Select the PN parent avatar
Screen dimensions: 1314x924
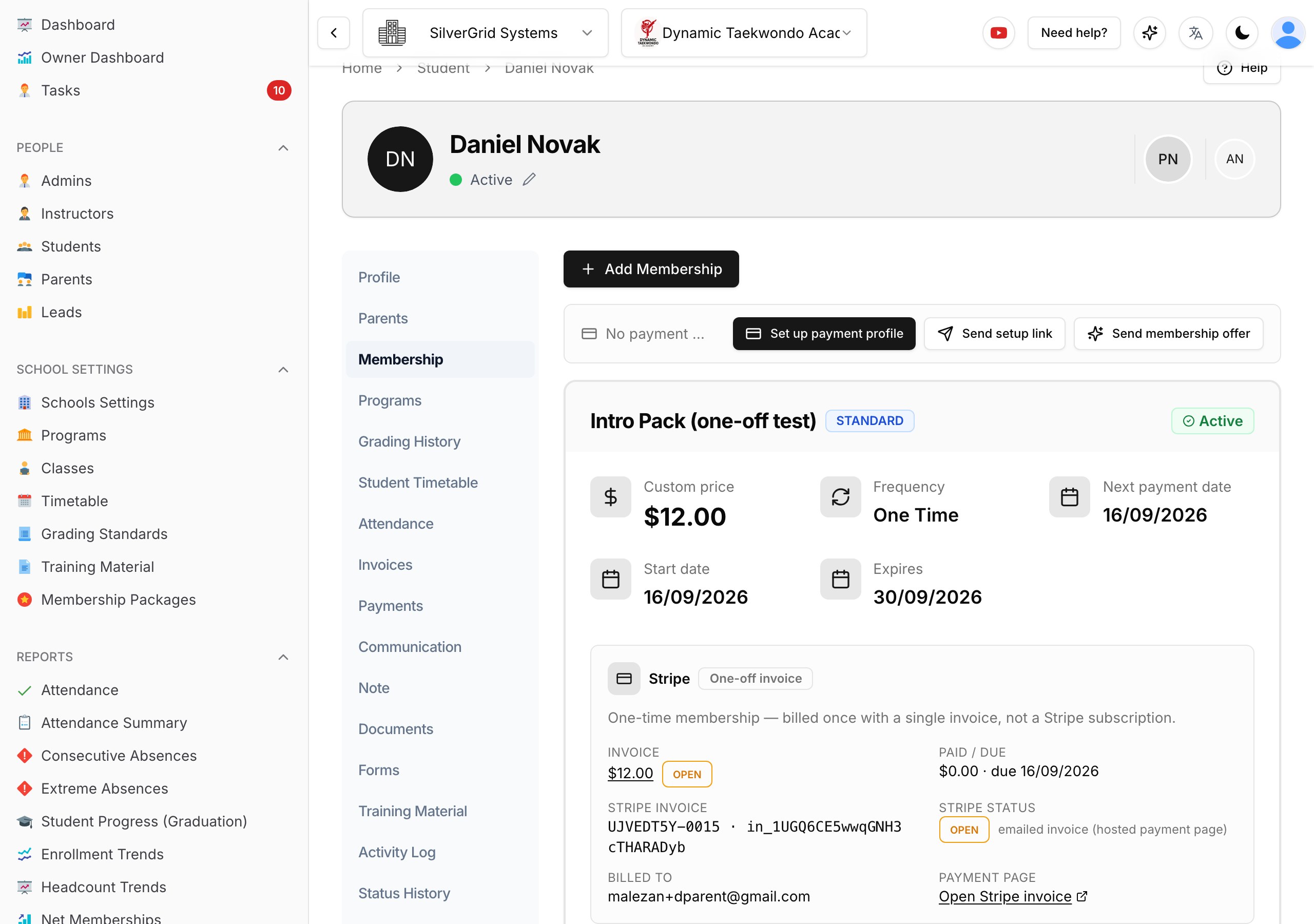click(x=1168, y=159)
